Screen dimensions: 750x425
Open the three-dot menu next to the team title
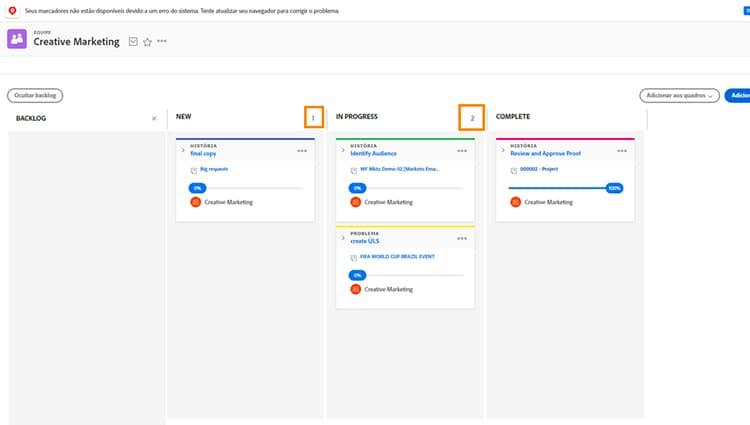pyautogui.click(x=162, y=41)
